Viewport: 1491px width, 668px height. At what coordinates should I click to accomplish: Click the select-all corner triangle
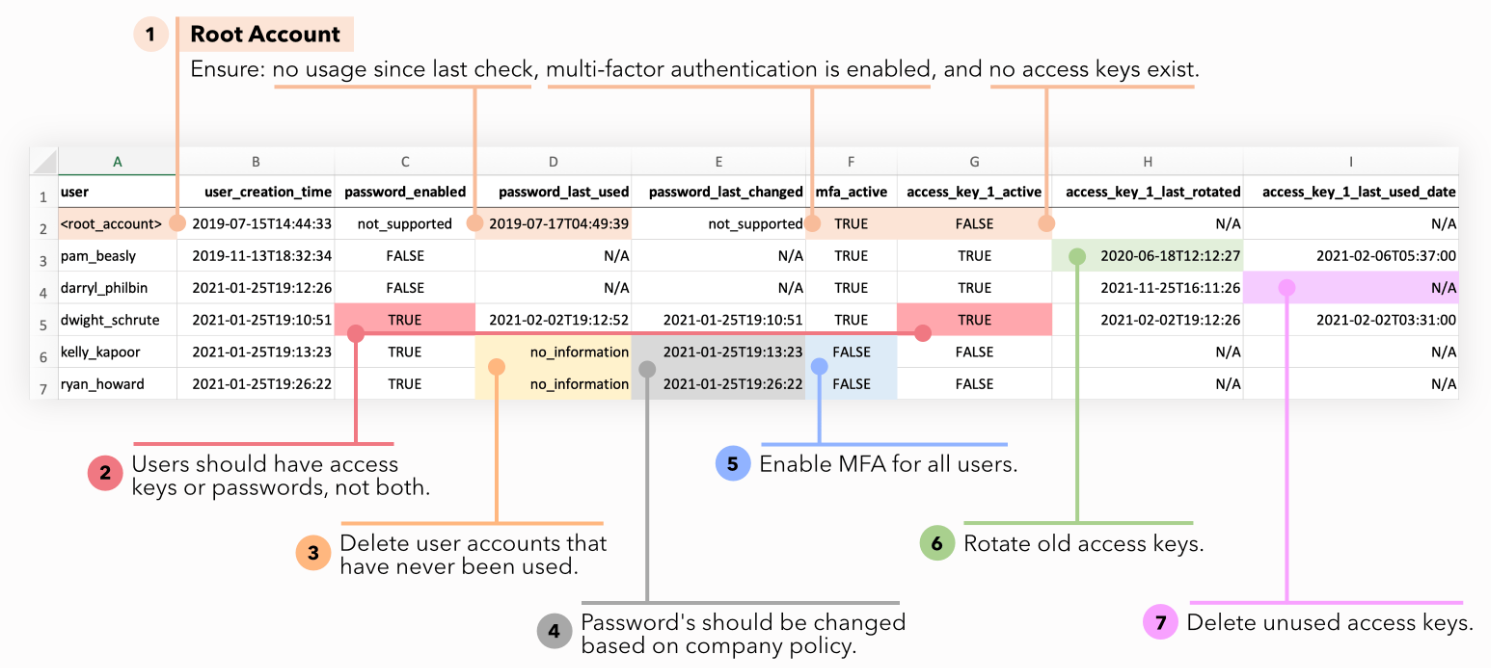pos(44,161)
